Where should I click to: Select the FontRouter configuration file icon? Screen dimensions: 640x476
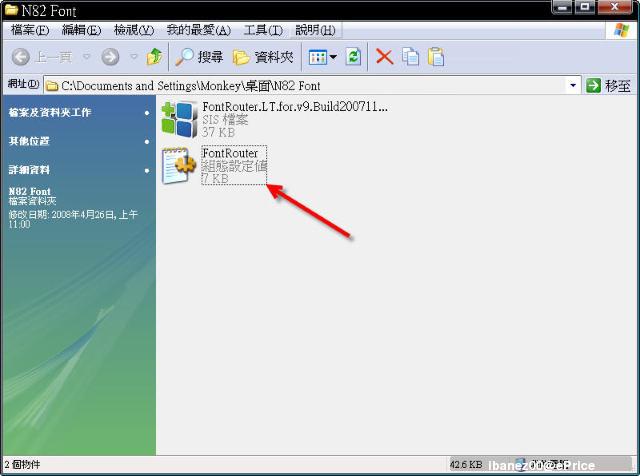tap(179, 166)
